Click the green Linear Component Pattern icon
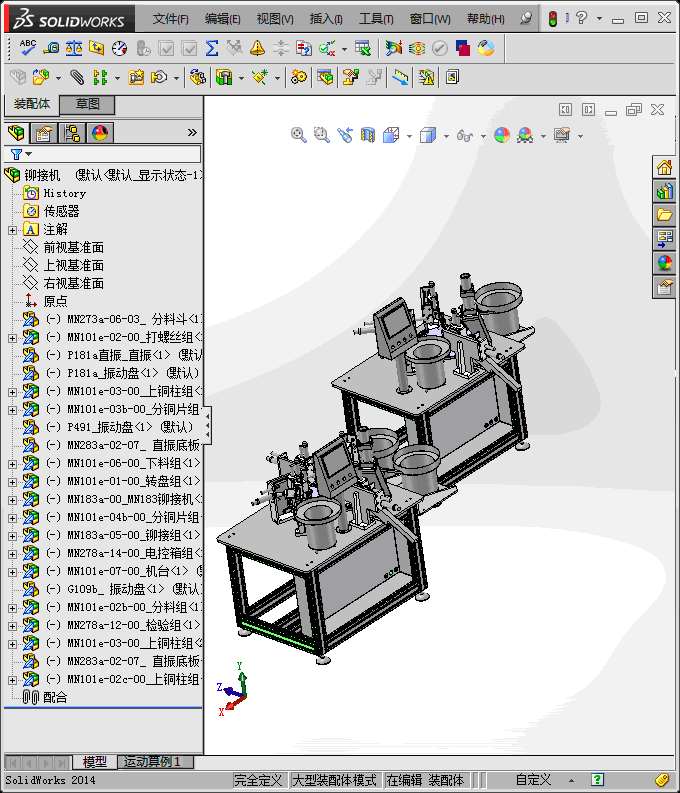680x793 pixels. point(101,77)
